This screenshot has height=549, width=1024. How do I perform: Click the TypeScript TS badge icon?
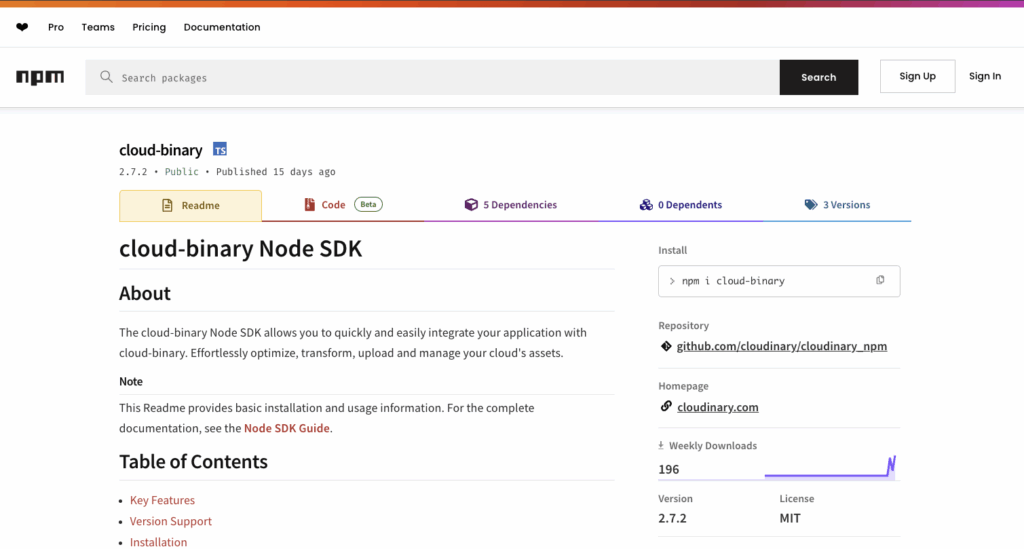[220, 149]
